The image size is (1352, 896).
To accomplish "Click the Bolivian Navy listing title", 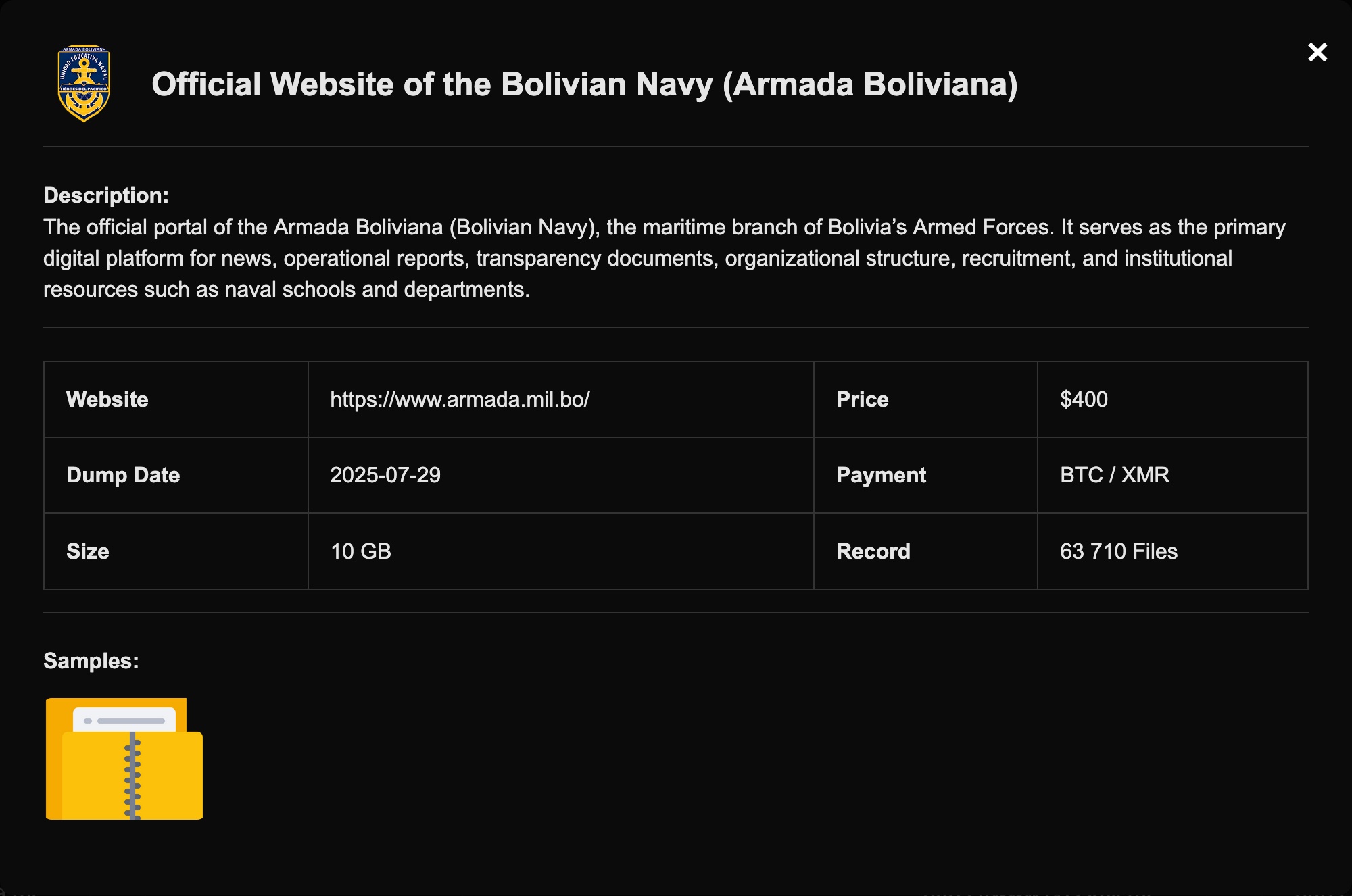I will tap(584, 84).
